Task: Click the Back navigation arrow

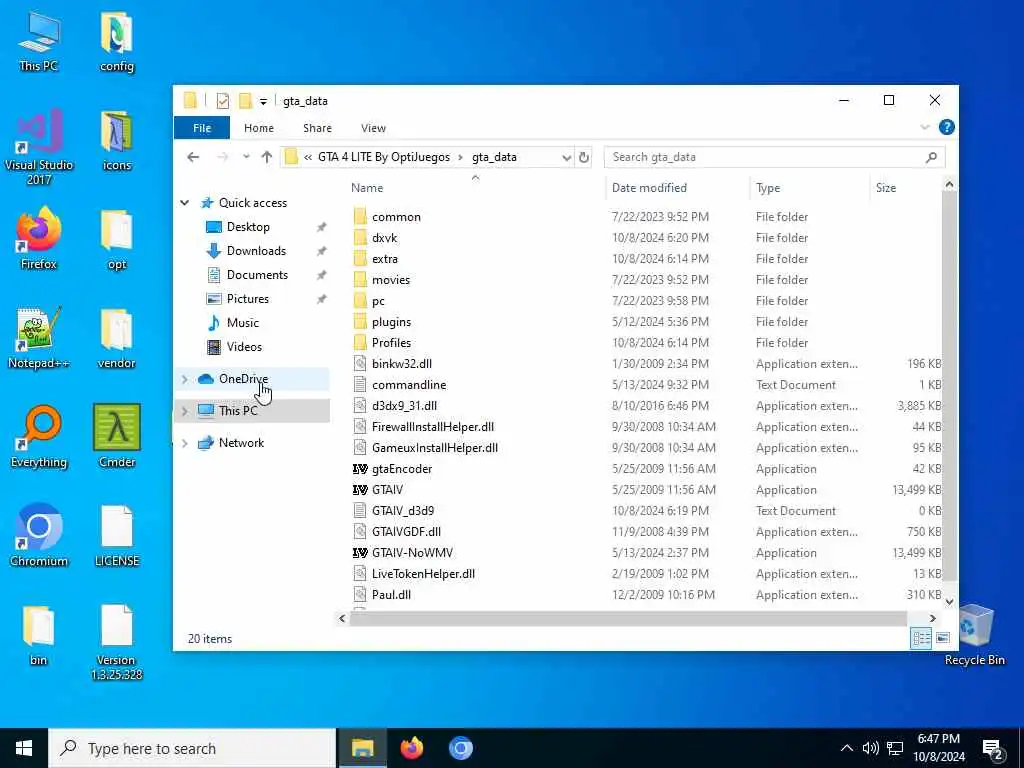Action: pos(193,157)
